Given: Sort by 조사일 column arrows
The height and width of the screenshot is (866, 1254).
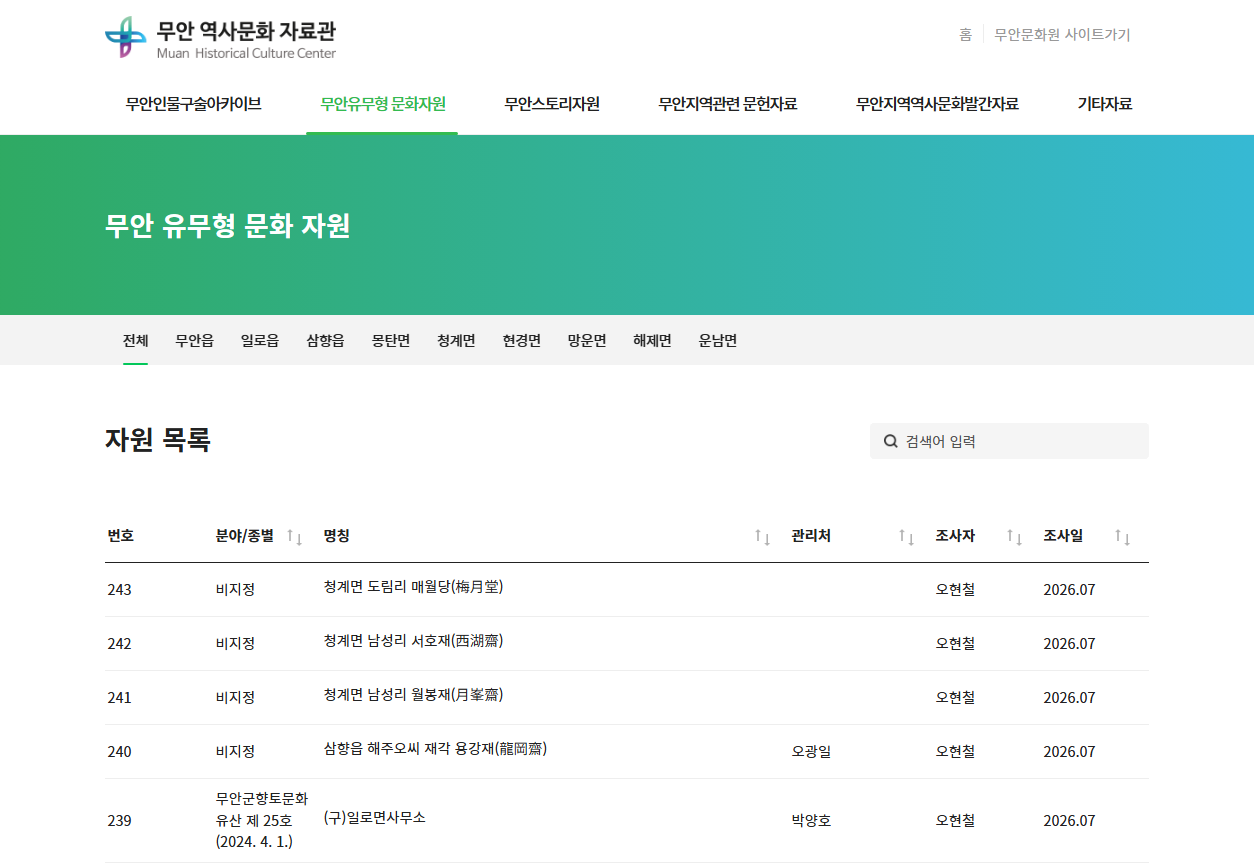Looking at the screenshot, I should coord(1122,537).
